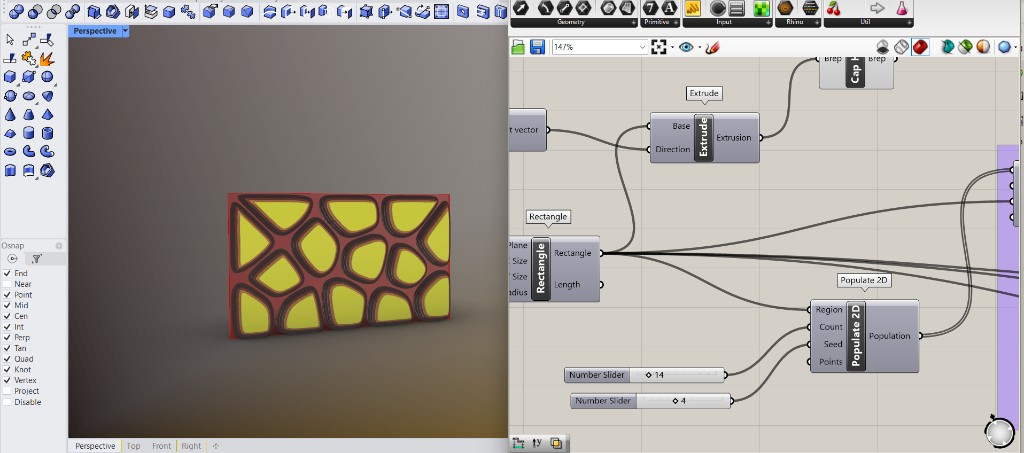Expand the Input panel plus button

click(x=768, y=22)
